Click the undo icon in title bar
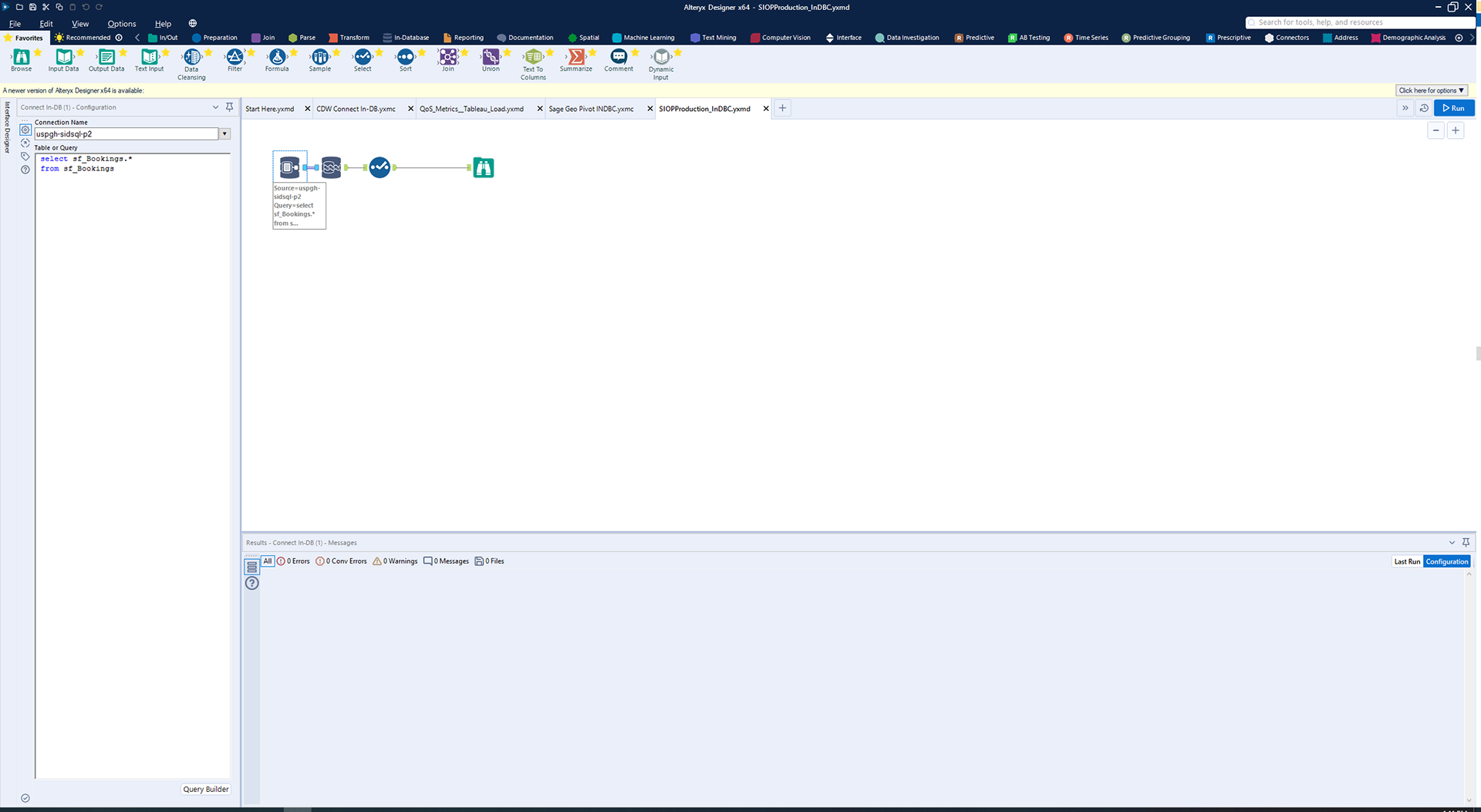This screenshot has height=812, width=1481. (x=86, y=7)
